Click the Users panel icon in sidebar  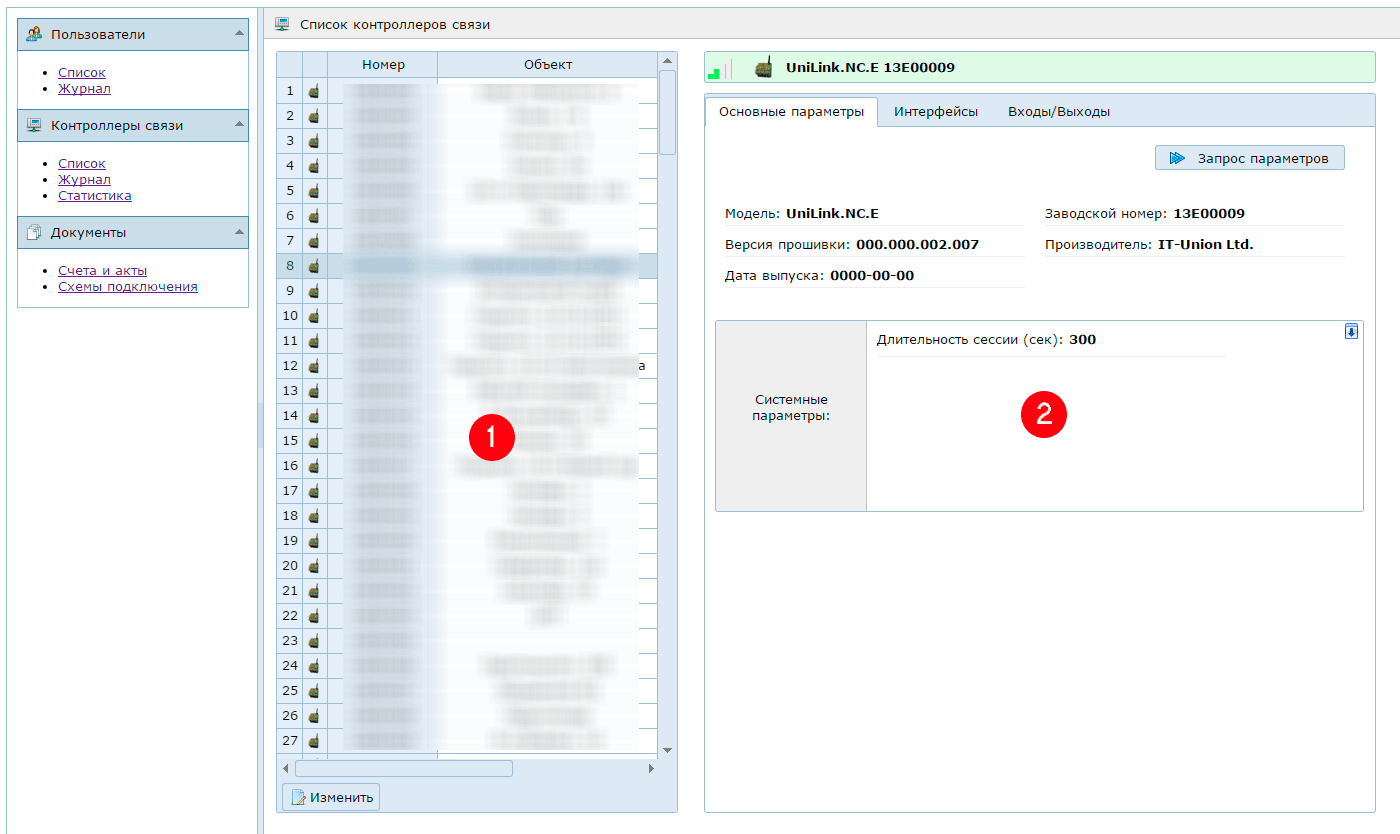pyautogui.click(x=34, y=34)
